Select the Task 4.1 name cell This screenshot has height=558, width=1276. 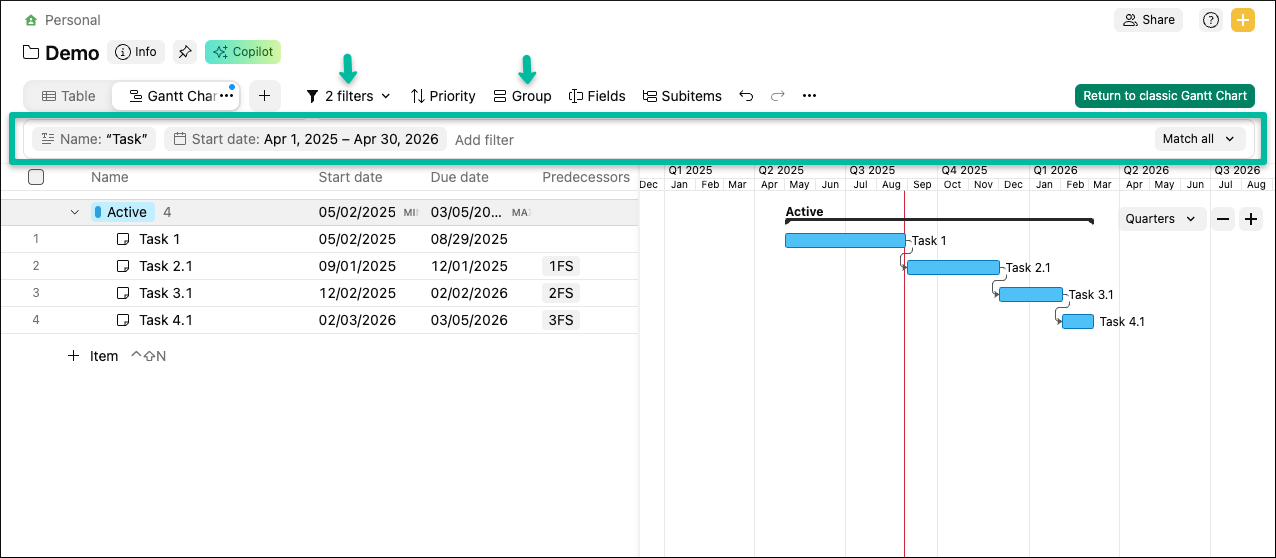click(166, 320)
